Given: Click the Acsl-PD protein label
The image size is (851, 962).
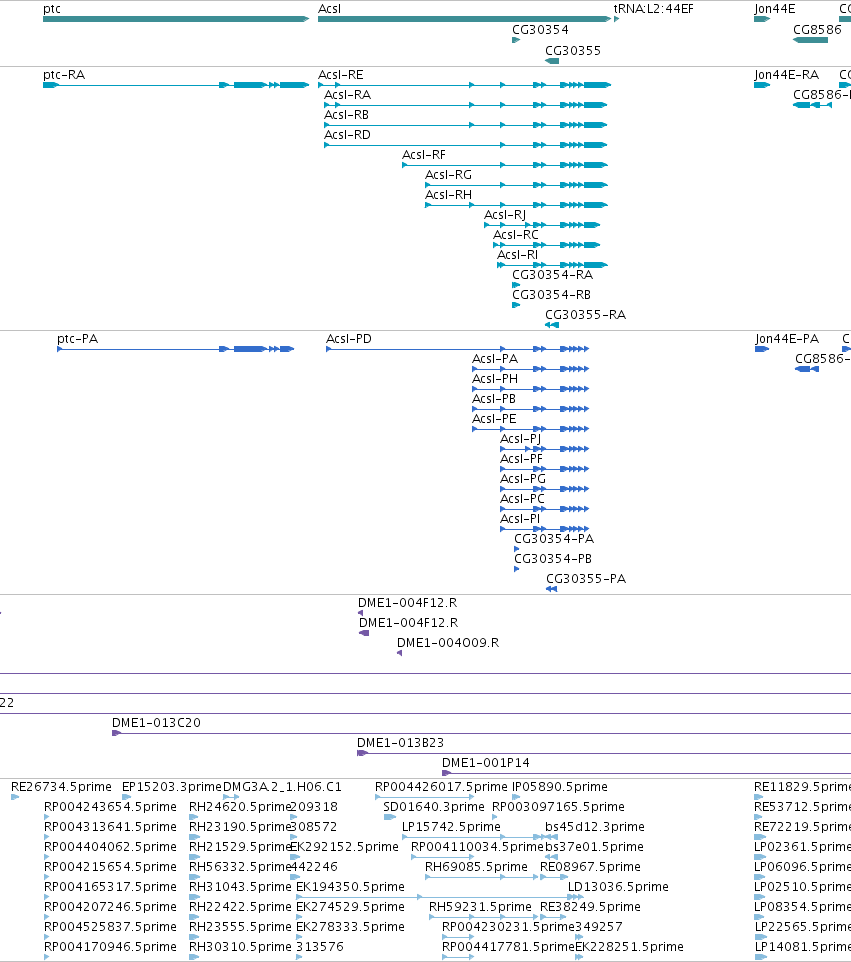Looking at the screenshot, I should tap(348, 339).
